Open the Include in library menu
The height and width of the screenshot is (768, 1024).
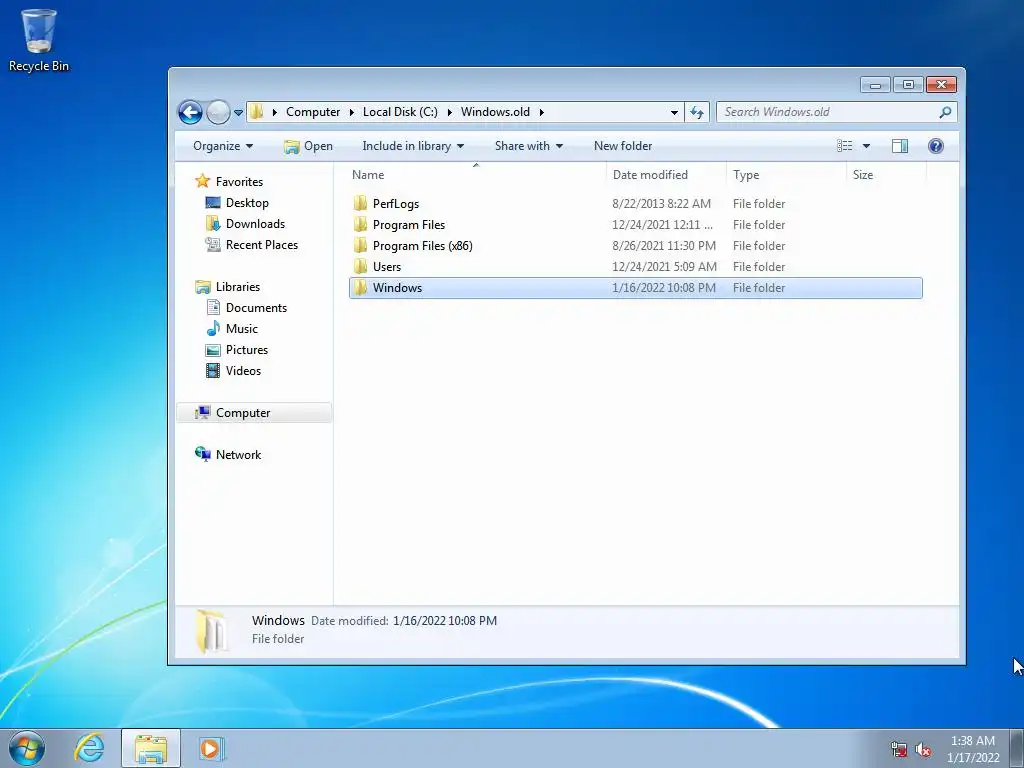pos(413,146)
